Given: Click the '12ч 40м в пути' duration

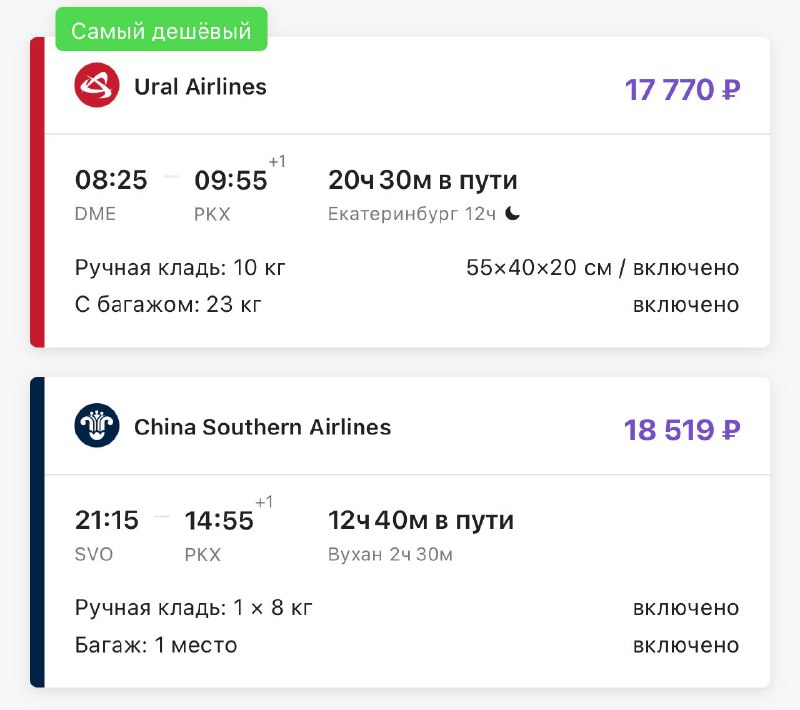Looking at the screenshot, I should point(421,520).
